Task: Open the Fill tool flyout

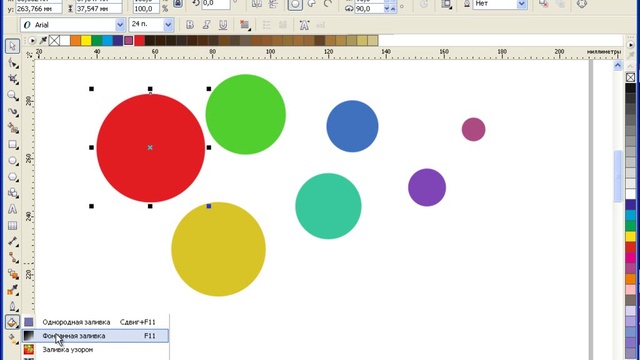Action: (x=12, y=322)
